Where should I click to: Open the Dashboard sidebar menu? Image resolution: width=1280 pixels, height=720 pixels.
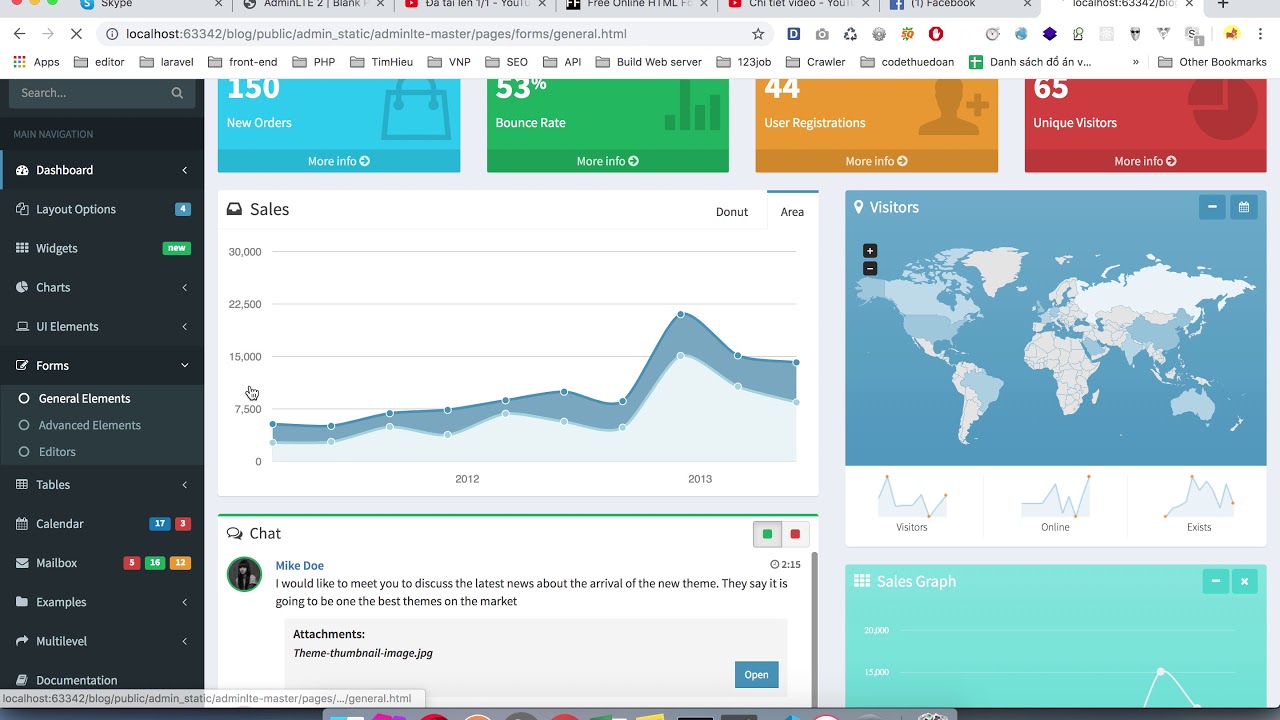pos(102,170)
